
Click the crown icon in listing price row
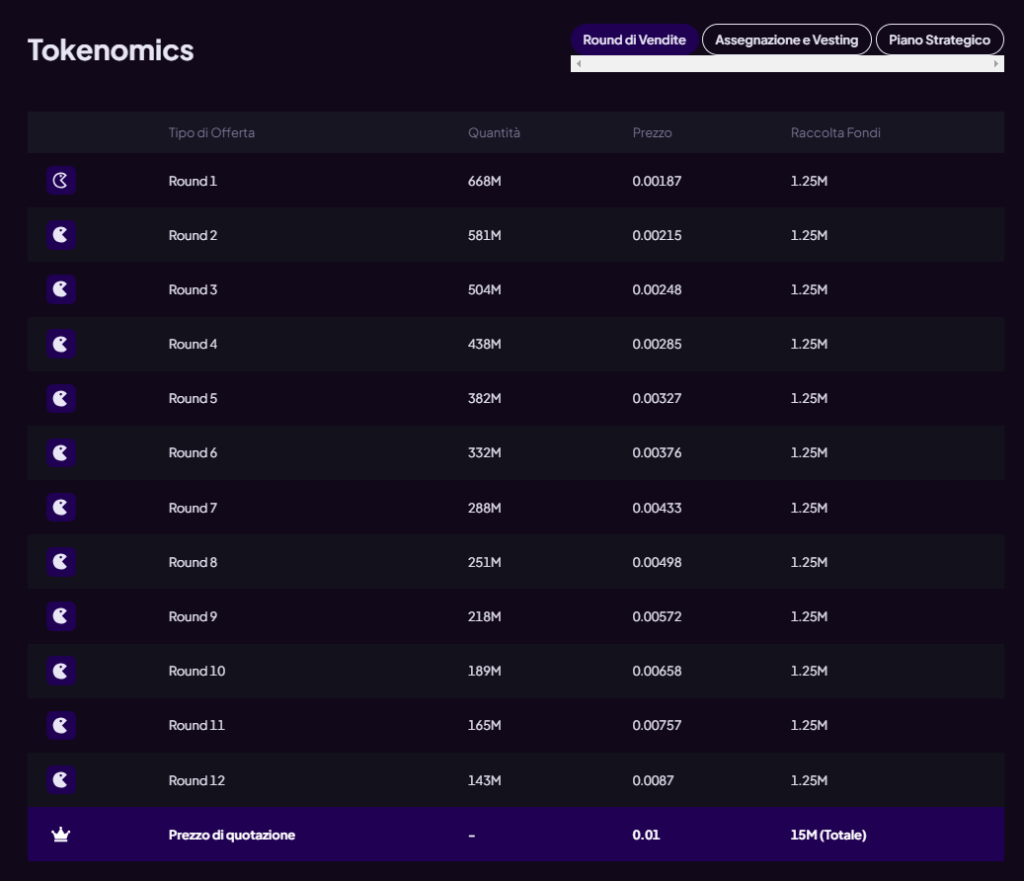coord(61,835)
